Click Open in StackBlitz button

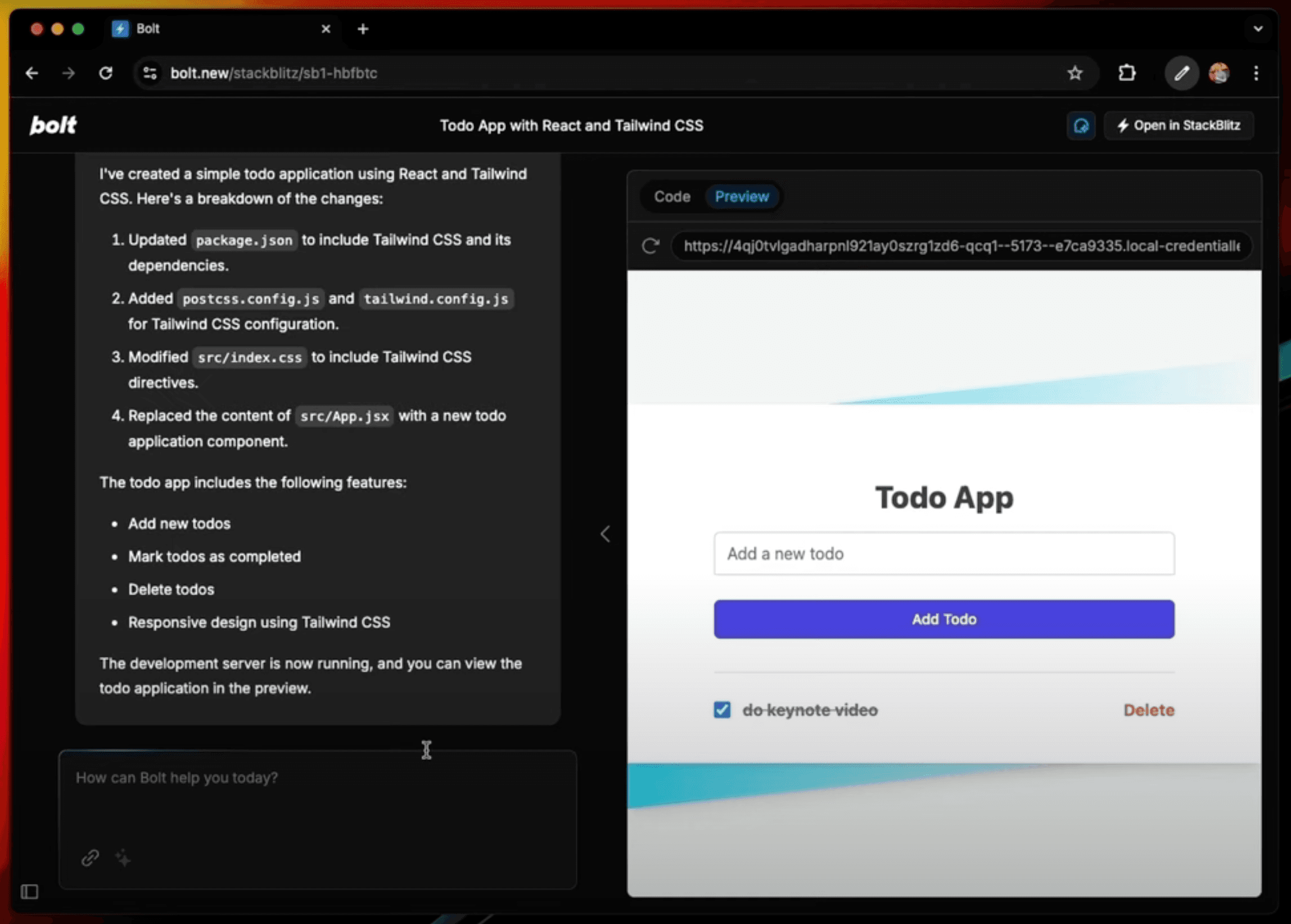click(x=1179, y=126)
